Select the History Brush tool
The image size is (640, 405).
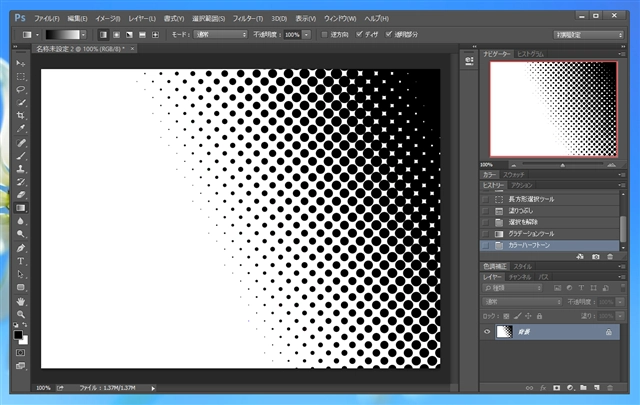(20, 182)
